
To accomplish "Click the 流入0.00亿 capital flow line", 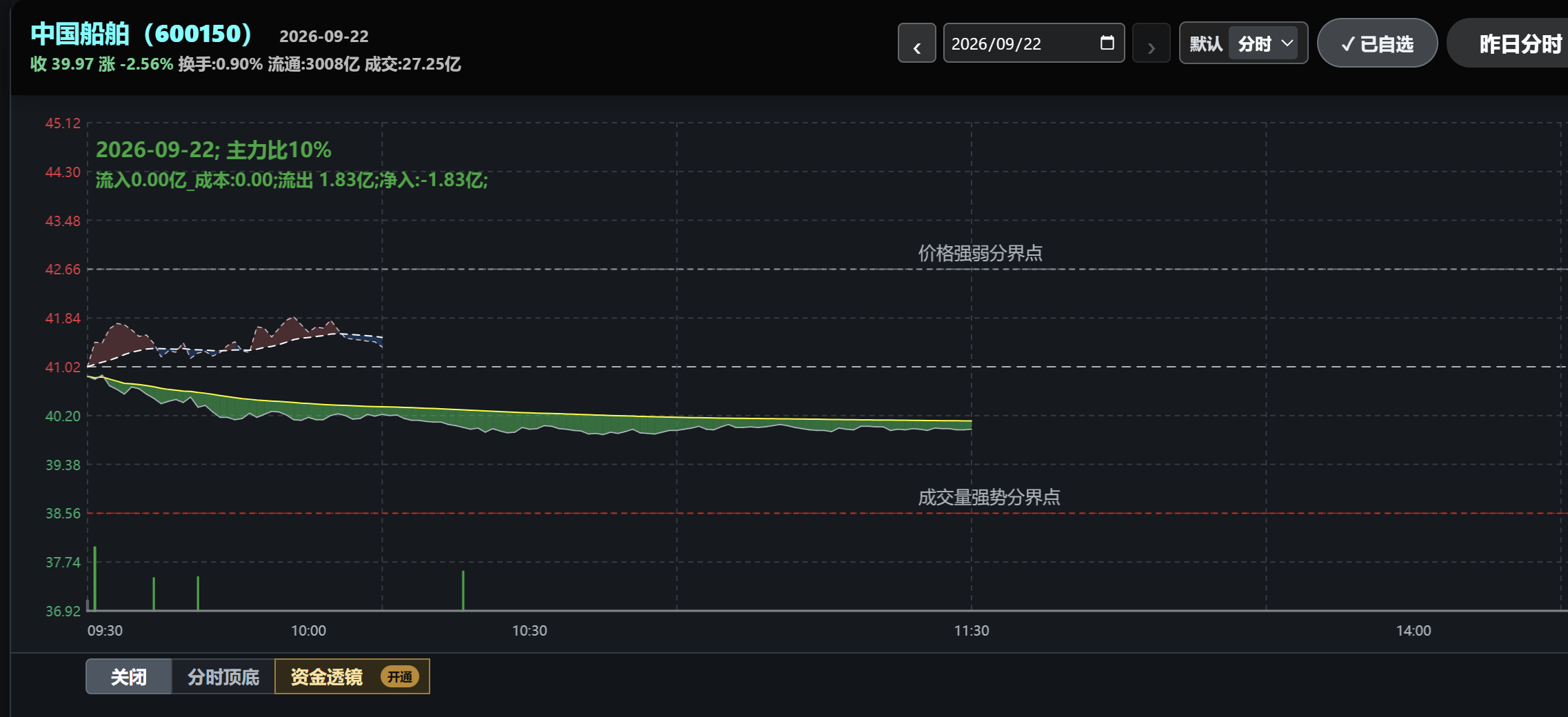I will [292, 180].
